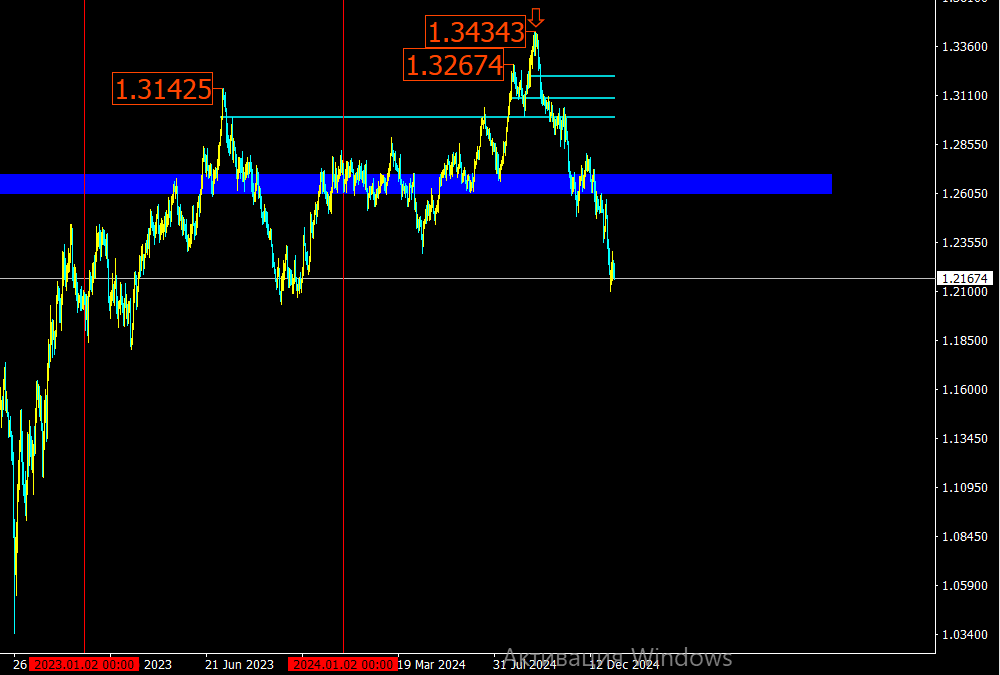Click the 1.08450 level on price scale

[x=965, y=537]
